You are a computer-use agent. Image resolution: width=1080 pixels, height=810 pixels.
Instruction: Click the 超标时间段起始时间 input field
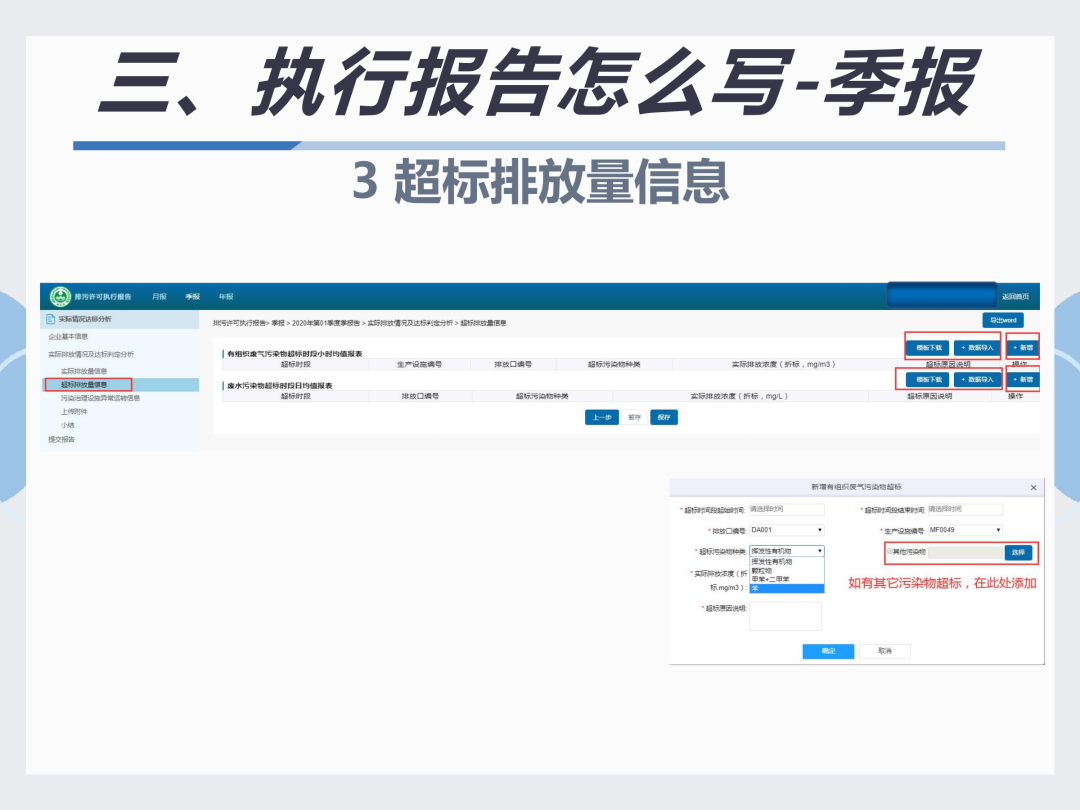[787, 510]
